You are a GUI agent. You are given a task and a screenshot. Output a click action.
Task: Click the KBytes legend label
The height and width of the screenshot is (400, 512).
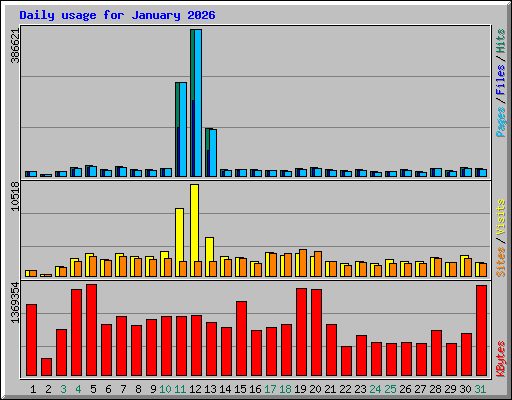pyautogui.click(x=501, y=359)
